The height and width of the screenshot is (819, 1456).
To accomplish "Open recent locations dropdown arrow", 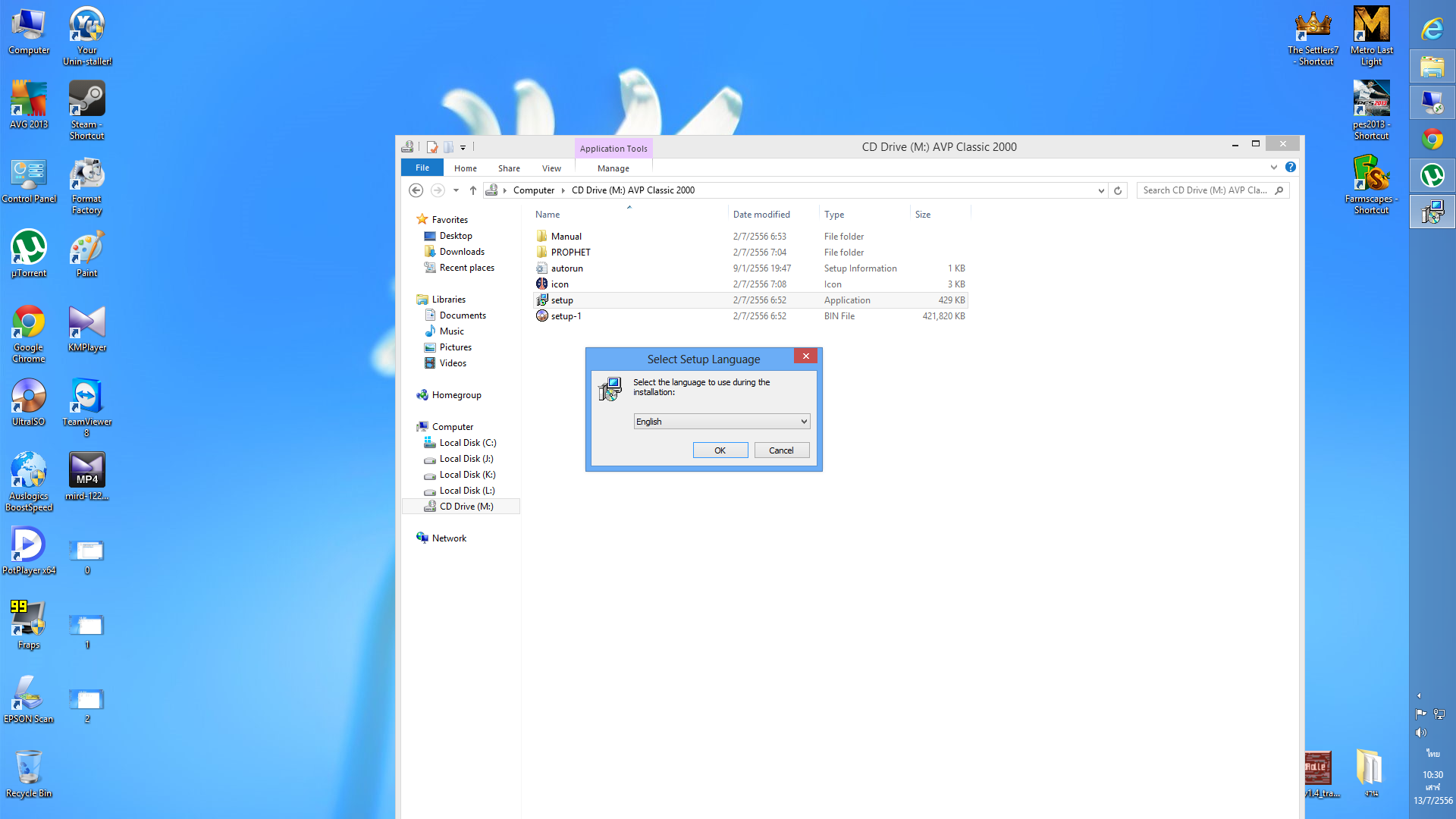I will pos(456,190).
